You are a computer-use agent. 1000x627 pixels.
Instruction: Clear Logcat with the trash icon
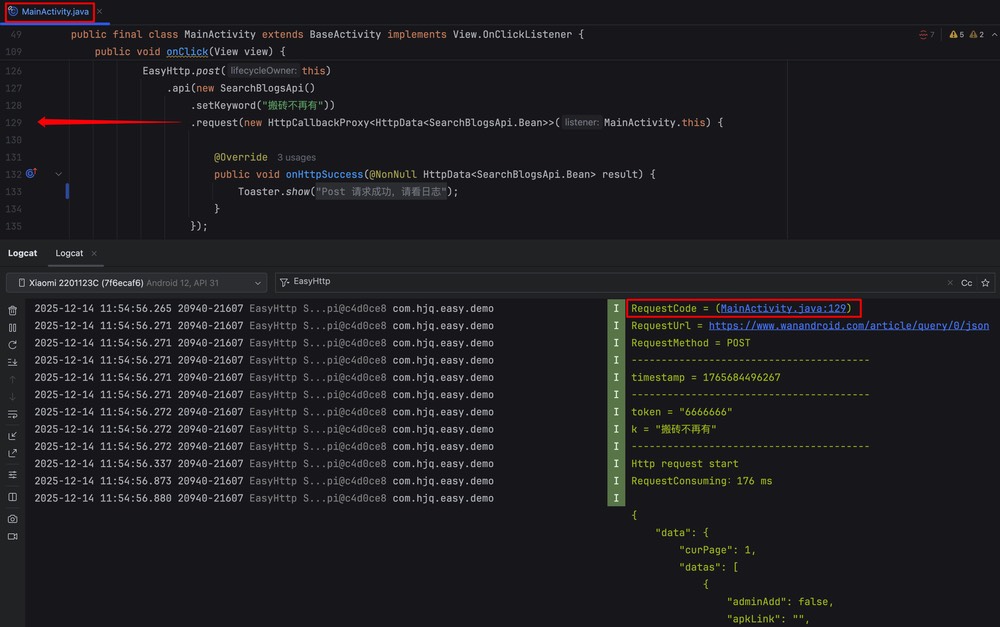12,311
